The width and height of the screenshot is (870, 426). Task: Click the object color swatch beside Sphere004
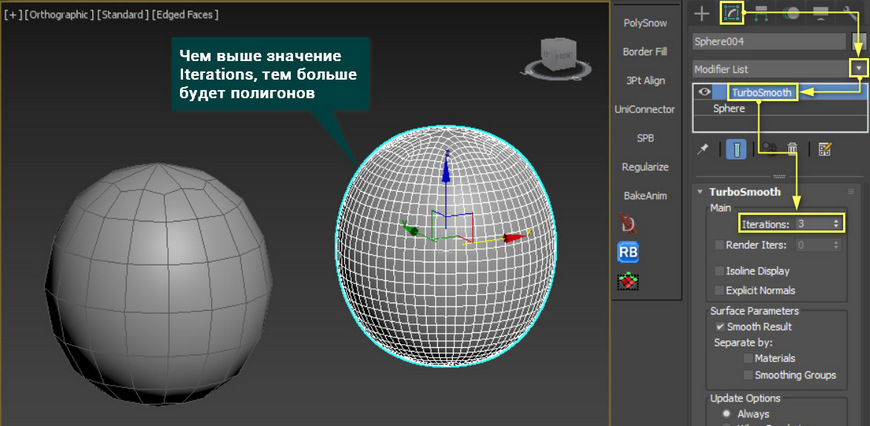tap(859, 42)
